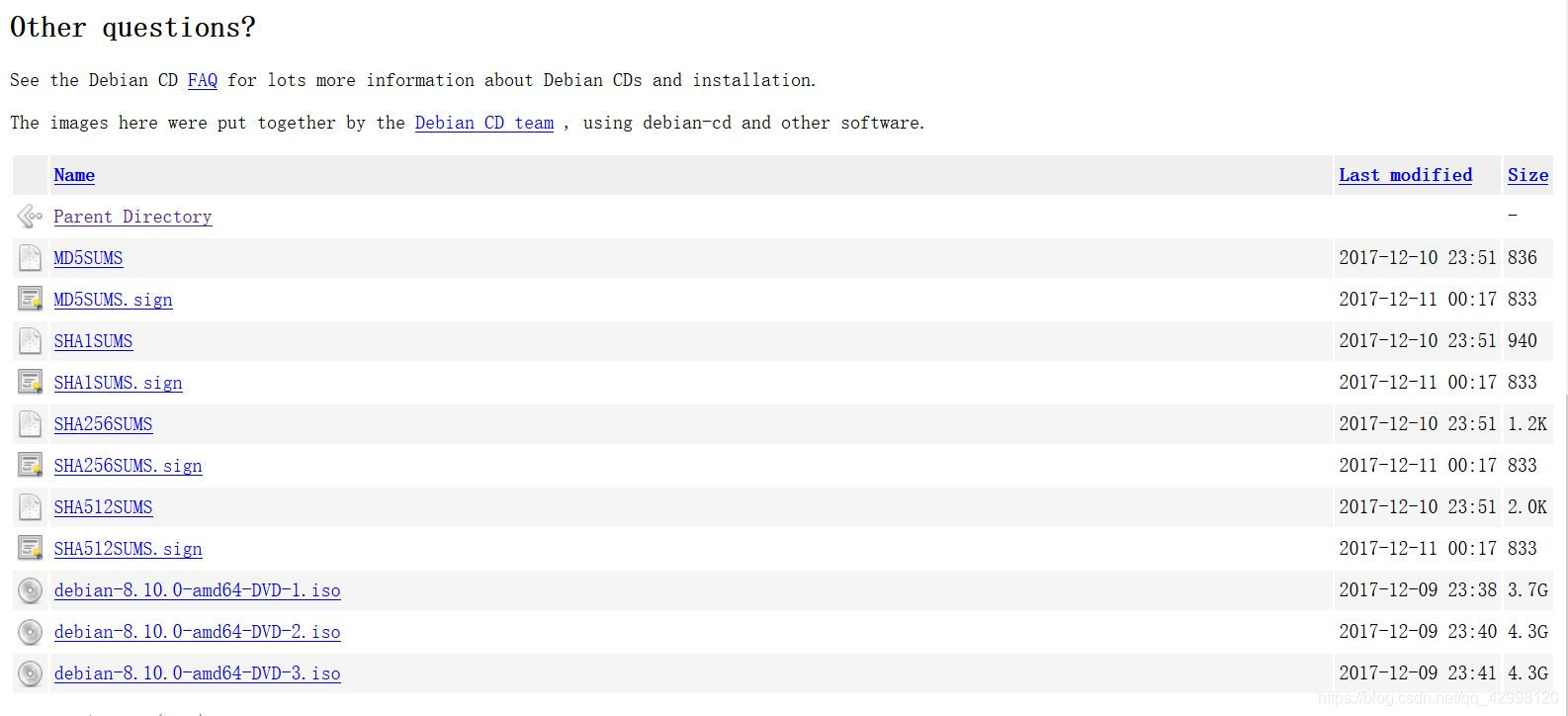Open the Debian CD team link

484,123
